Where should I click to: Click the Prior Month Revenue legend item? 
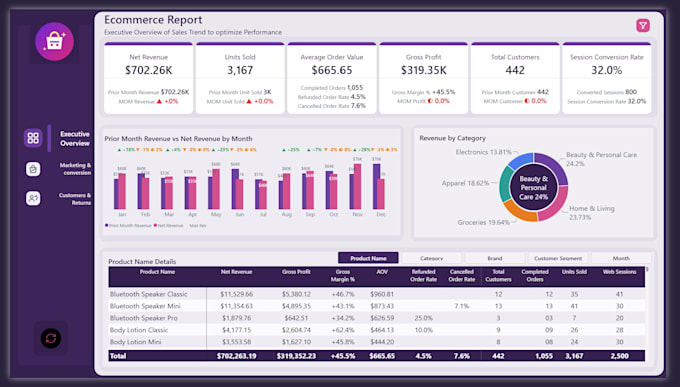pos(128,226)
